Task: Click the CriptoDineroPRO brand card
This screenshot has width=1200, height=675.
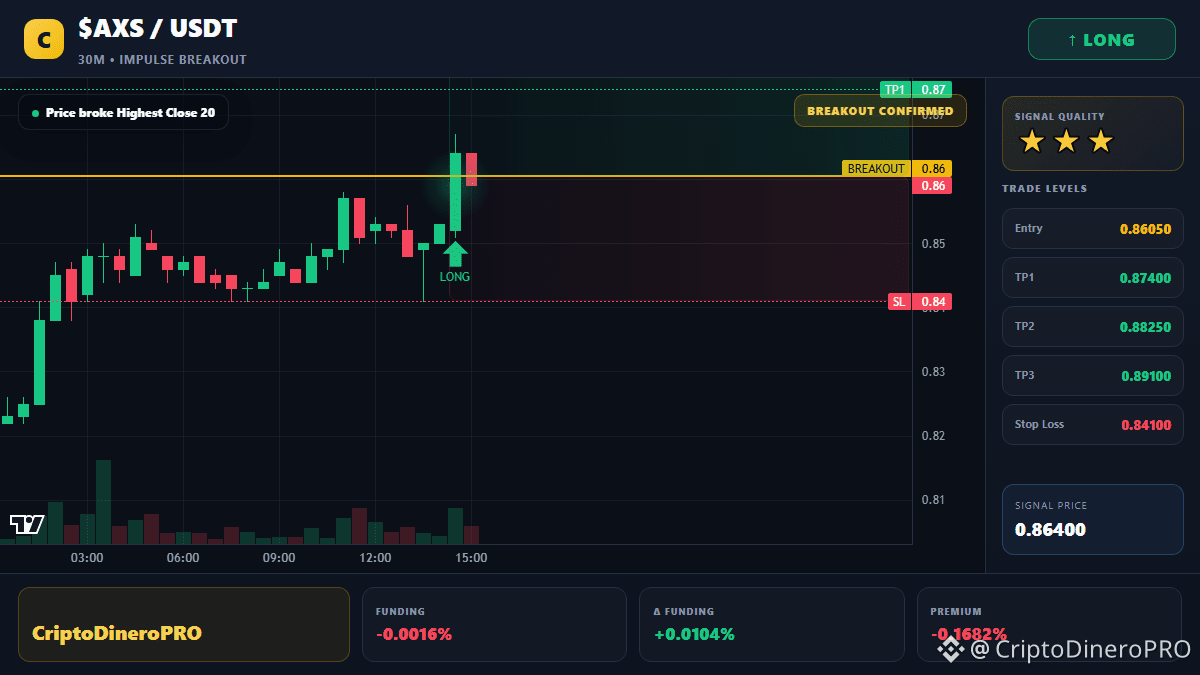Action: 184,624
